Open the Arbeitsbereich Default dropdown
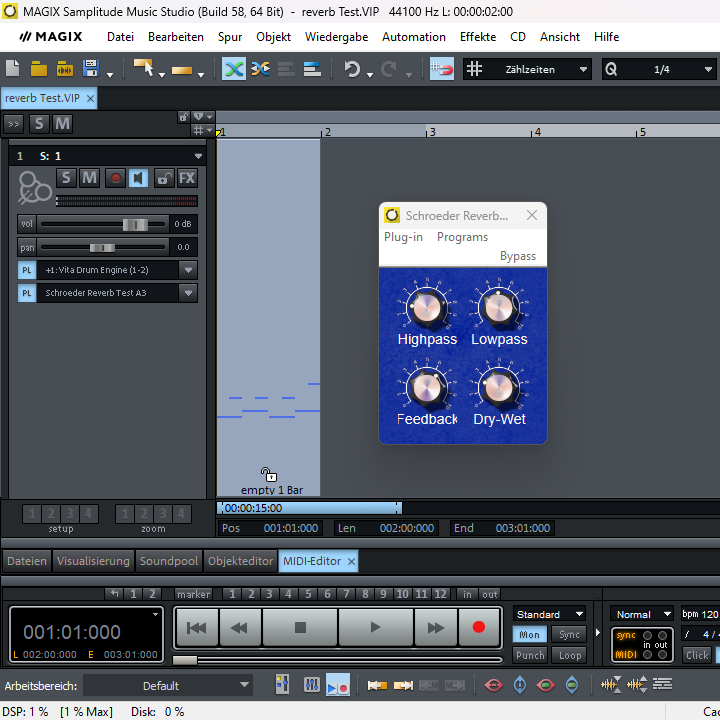This screenshot has width=720, height=720. [168, 686]
